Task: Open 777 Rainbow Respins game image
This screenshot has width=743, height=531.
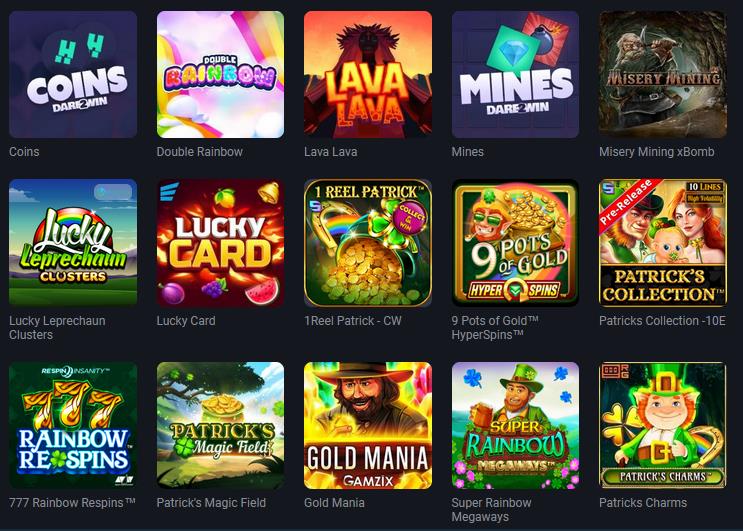Action: [73, 425]
